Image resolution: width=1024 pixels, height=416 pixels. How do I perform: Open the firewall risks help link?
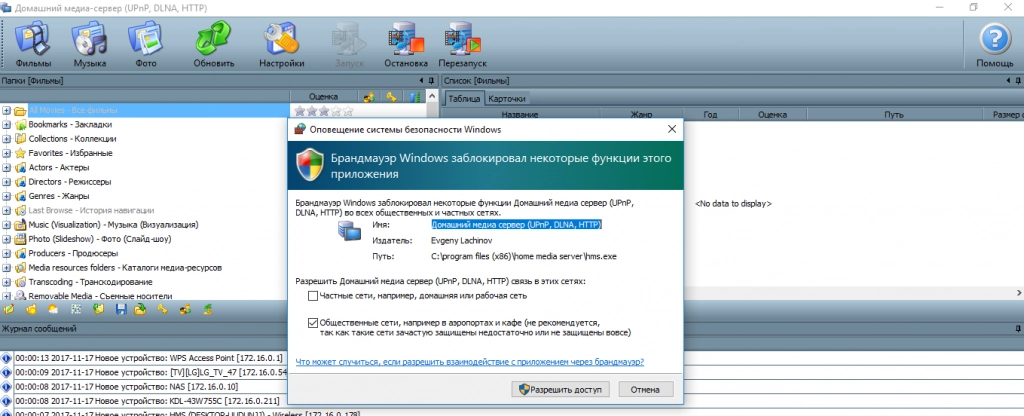(x=469, y=362)
